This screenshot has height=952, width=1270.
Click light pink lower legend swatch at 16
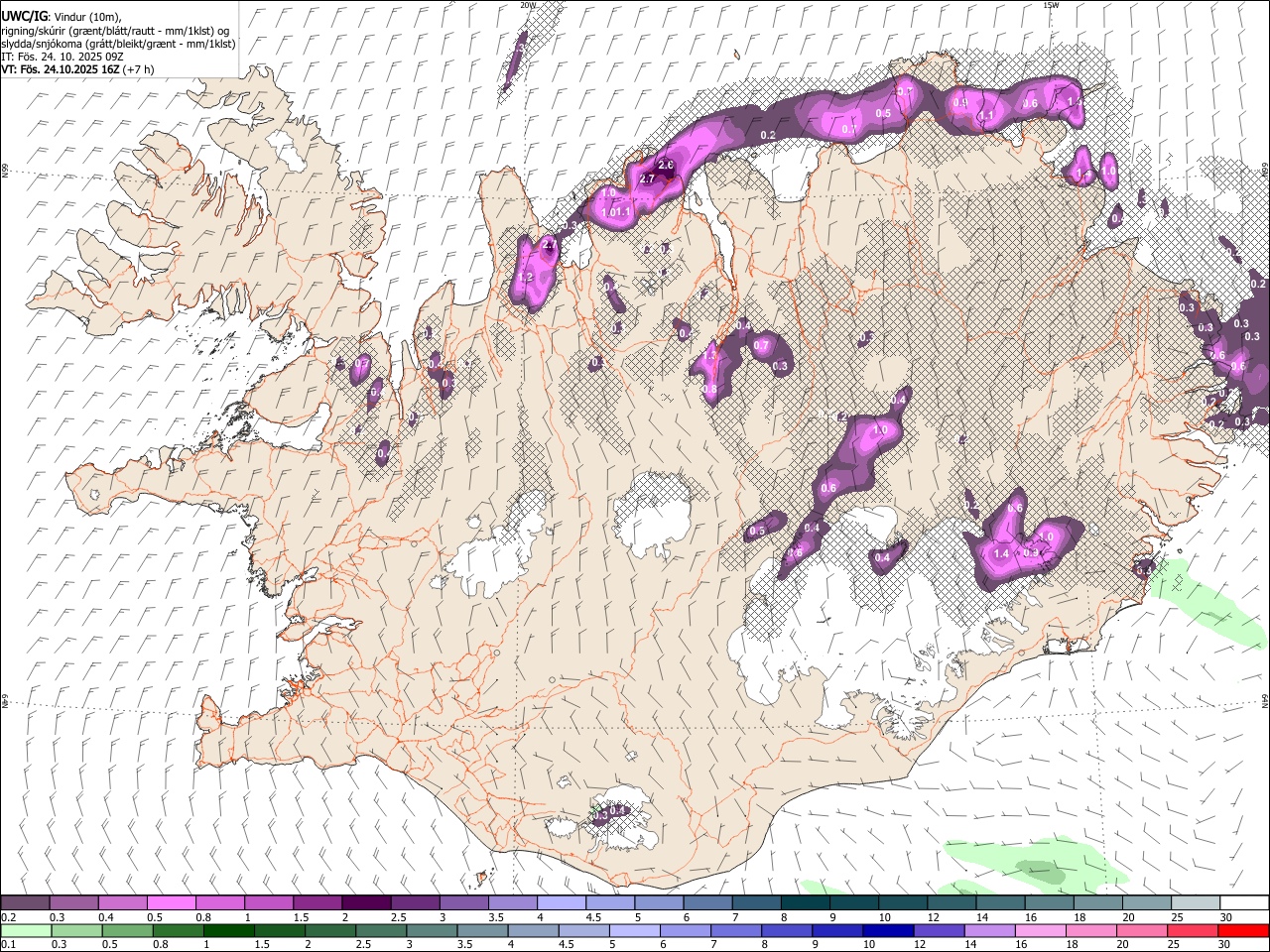click(x=1041, y=930)
